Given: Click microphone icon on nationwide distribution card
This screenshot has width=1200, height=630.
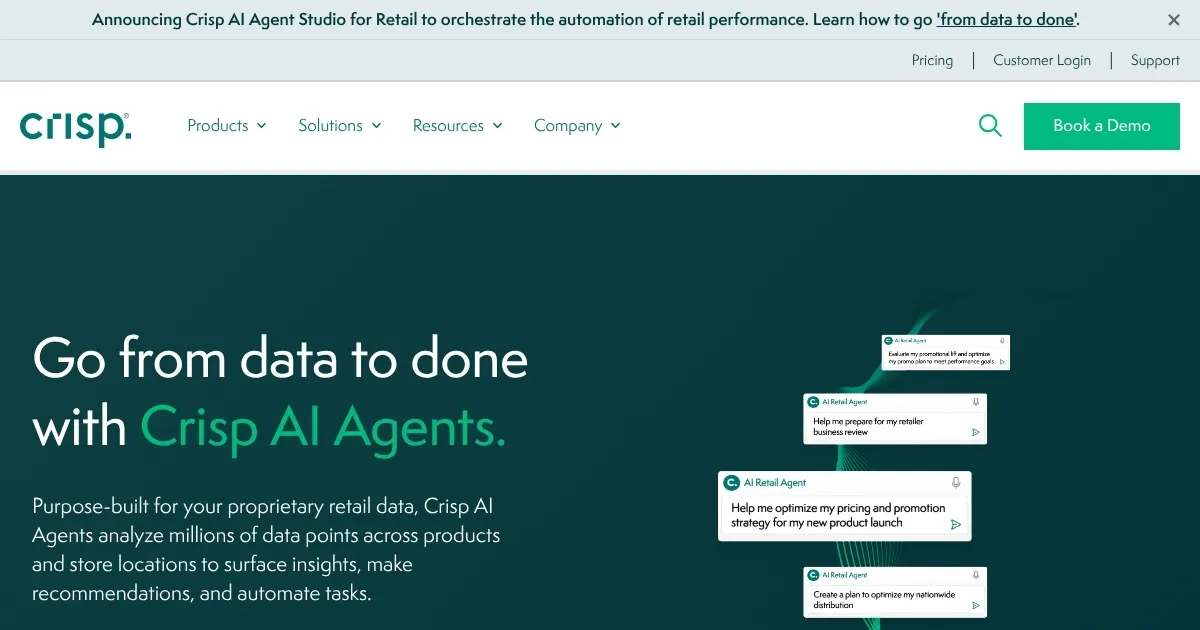Looking at the screenshot, I should (x=976, y=575).
